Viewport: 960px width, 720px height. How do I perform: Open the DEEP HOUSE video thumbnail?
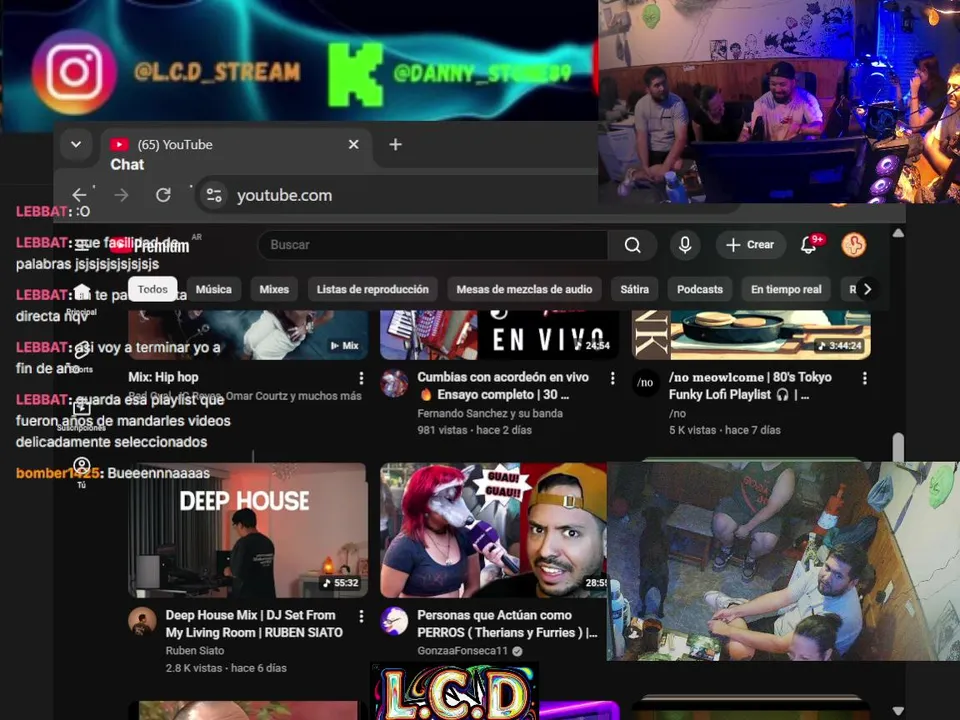coord(248,530)
